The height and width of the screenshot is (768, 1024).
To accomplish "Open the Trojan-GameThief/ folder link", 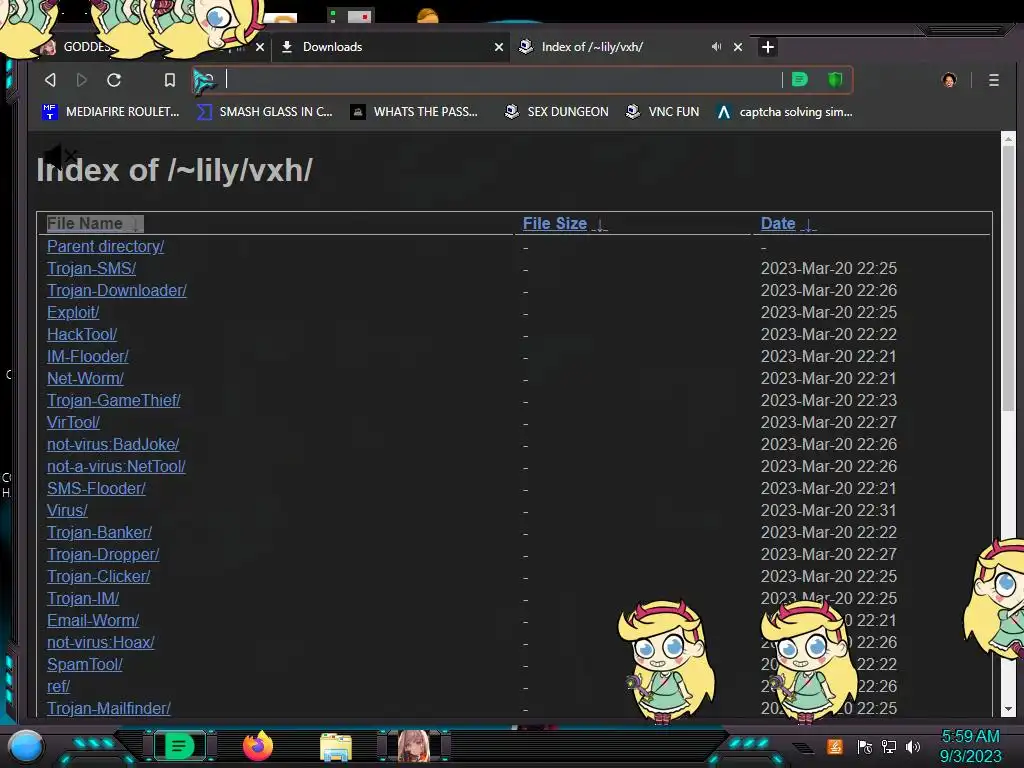I will (x=114, y=400).
